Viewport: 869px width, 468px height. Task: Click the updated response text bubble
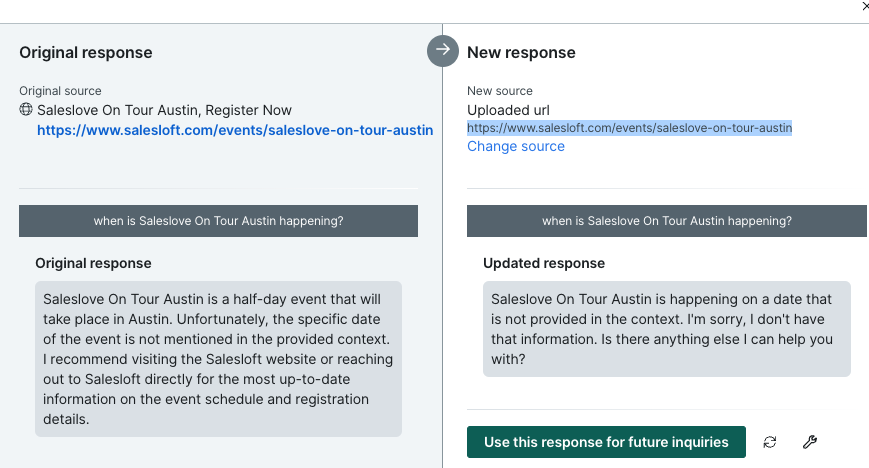667,329
